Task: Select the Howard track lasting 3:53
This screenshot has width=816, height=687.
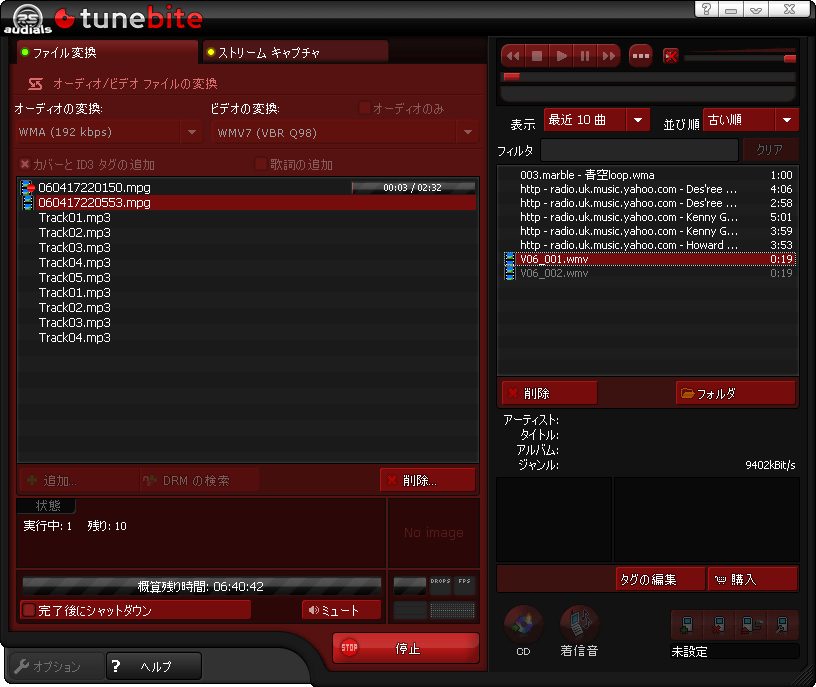Action: pos(648,245)
